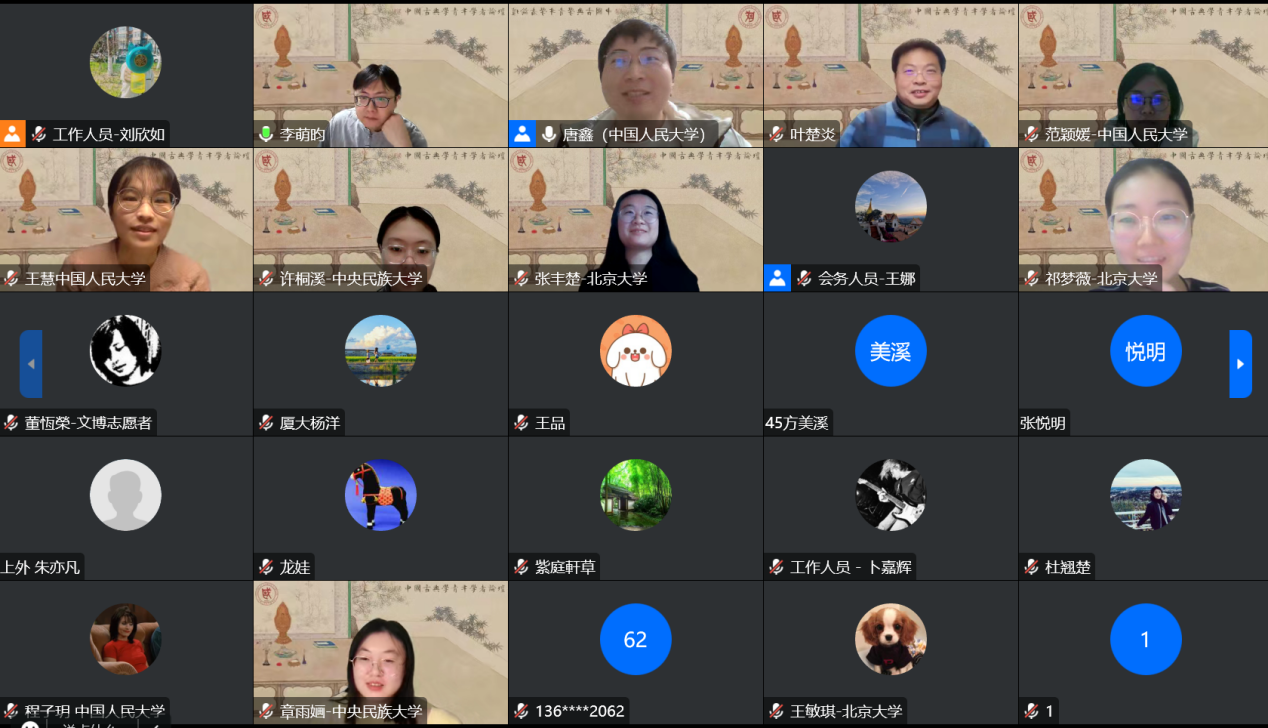Screen dimensions: 1268x728
Task: Click the puppy avatar of 王敏琪-北京大学
Action: pyautogui.click(x=890, y=639)
